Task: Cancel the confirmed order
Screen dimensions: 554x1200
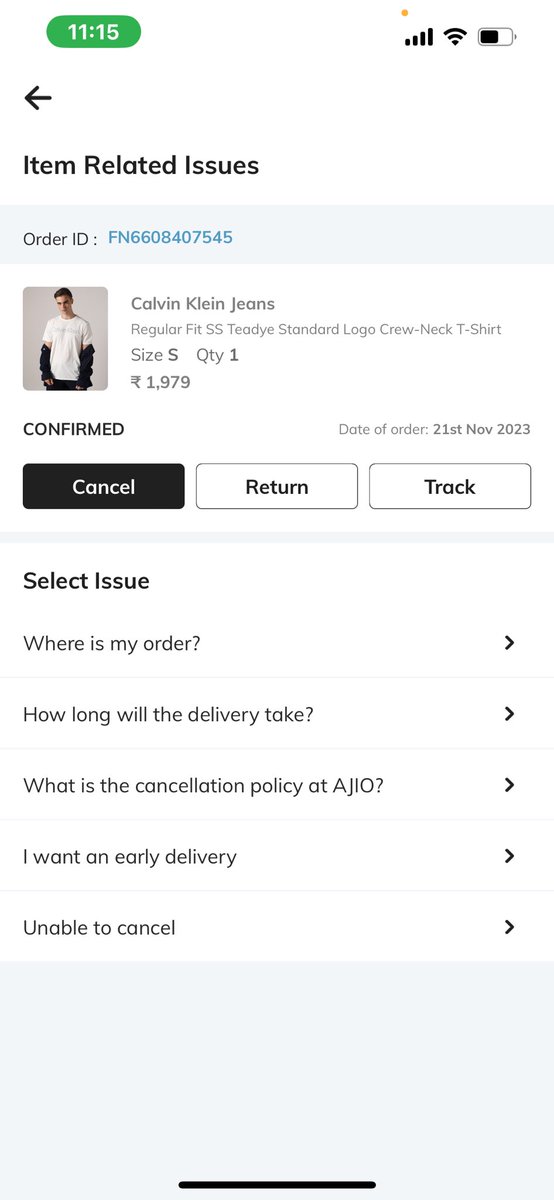Action: 104,486
